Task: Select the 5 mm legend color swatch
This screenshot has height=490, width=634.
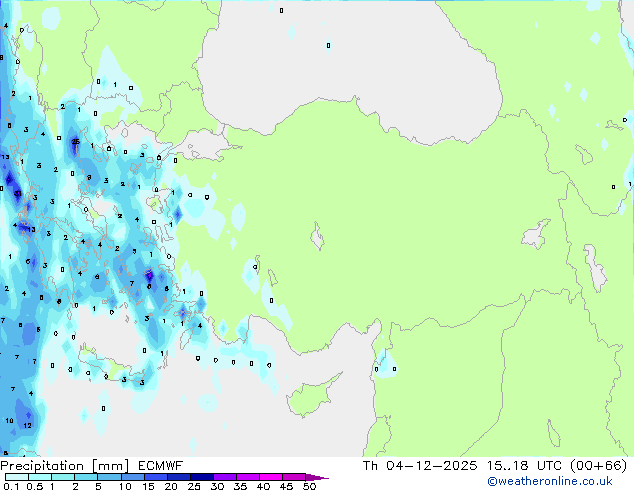Action: tap(109, 477)
